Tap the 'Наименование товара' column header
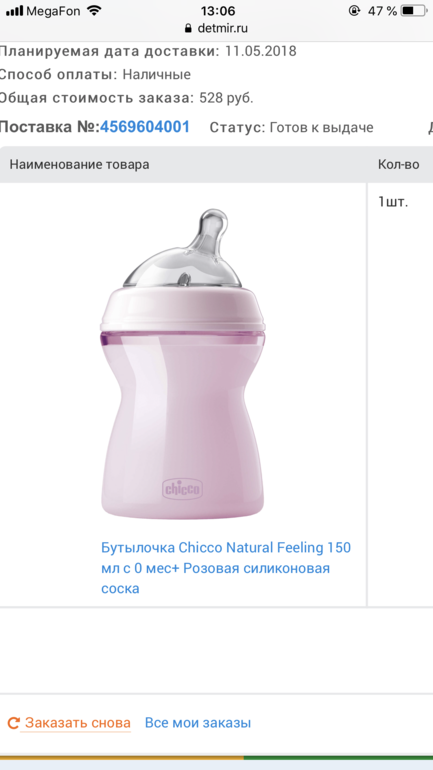 click(x=80, y=165)
